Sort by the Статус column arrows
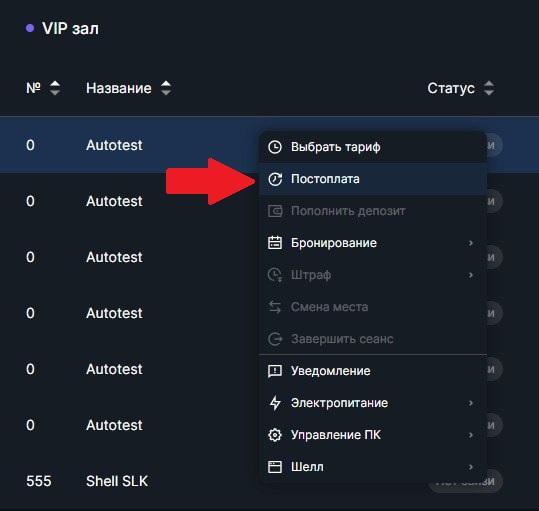The width and height of the screenshot is (539, 511). 489,88
